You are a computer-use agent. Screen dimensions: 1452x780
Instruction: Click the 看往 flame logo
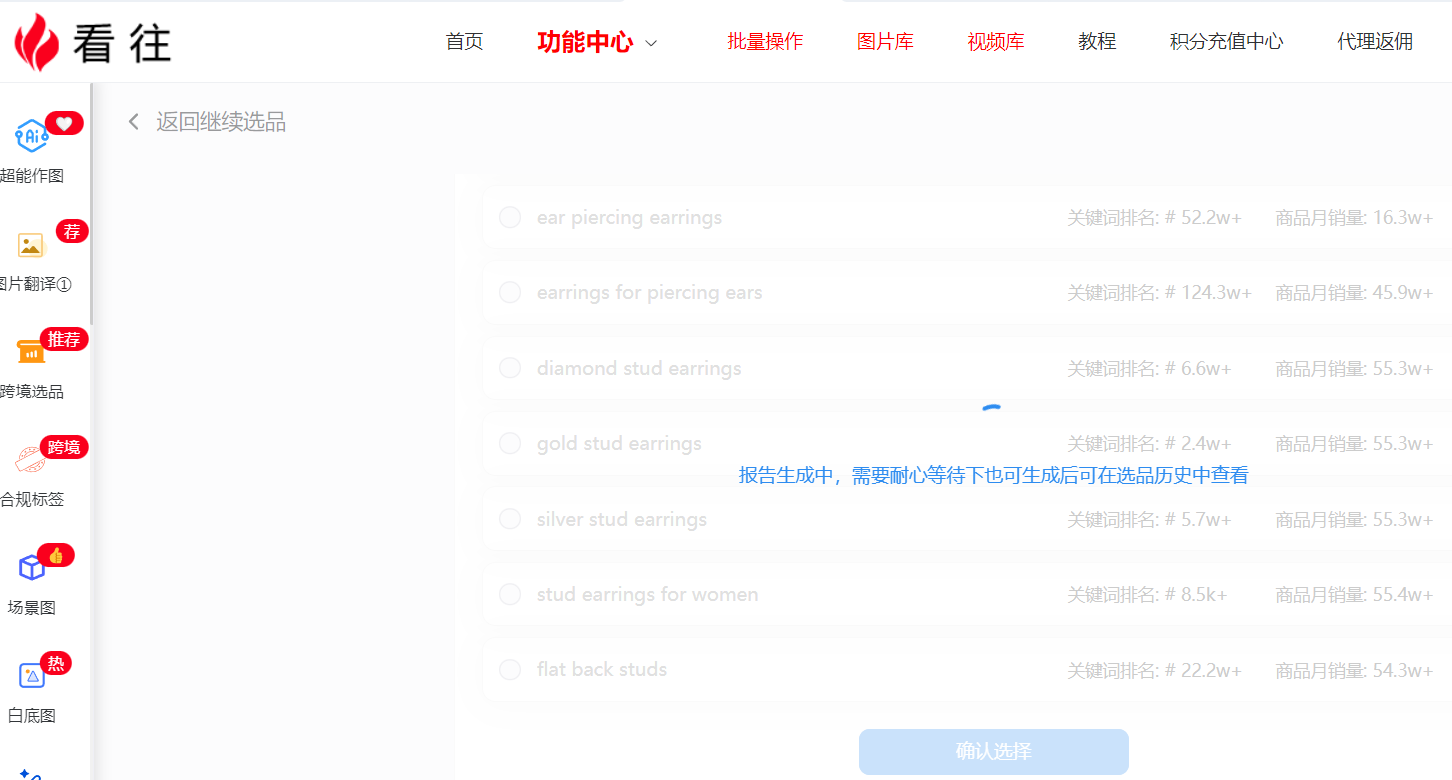tap(37, 42)
